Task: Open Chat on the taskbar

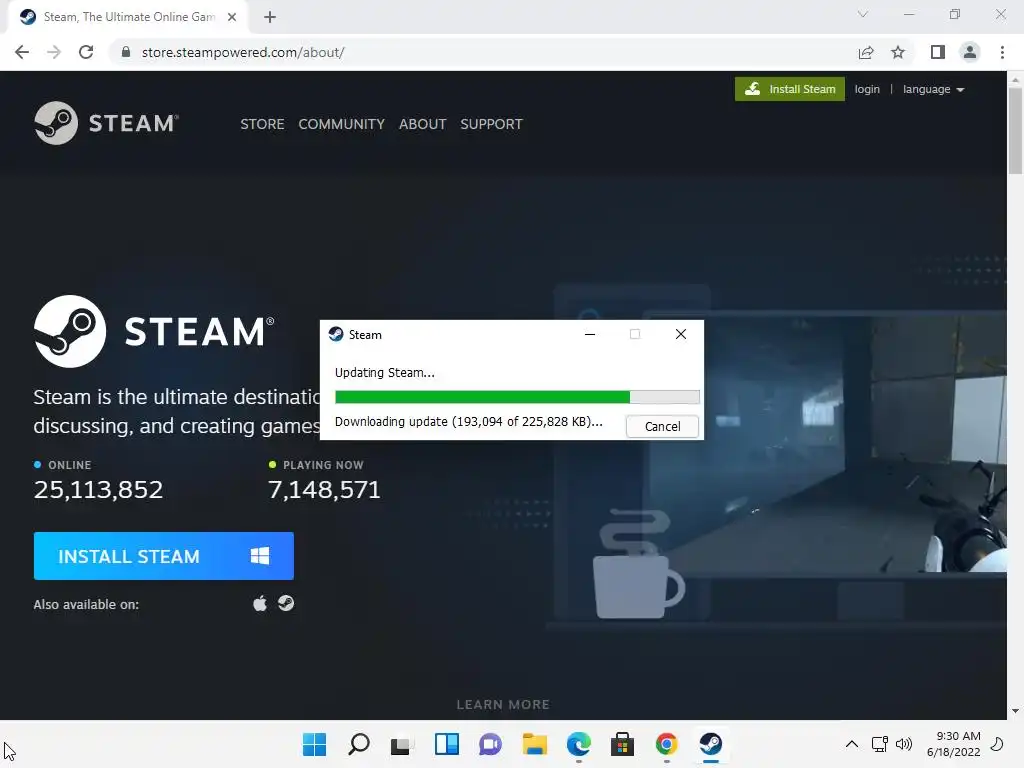Action: tap(490, 744)
